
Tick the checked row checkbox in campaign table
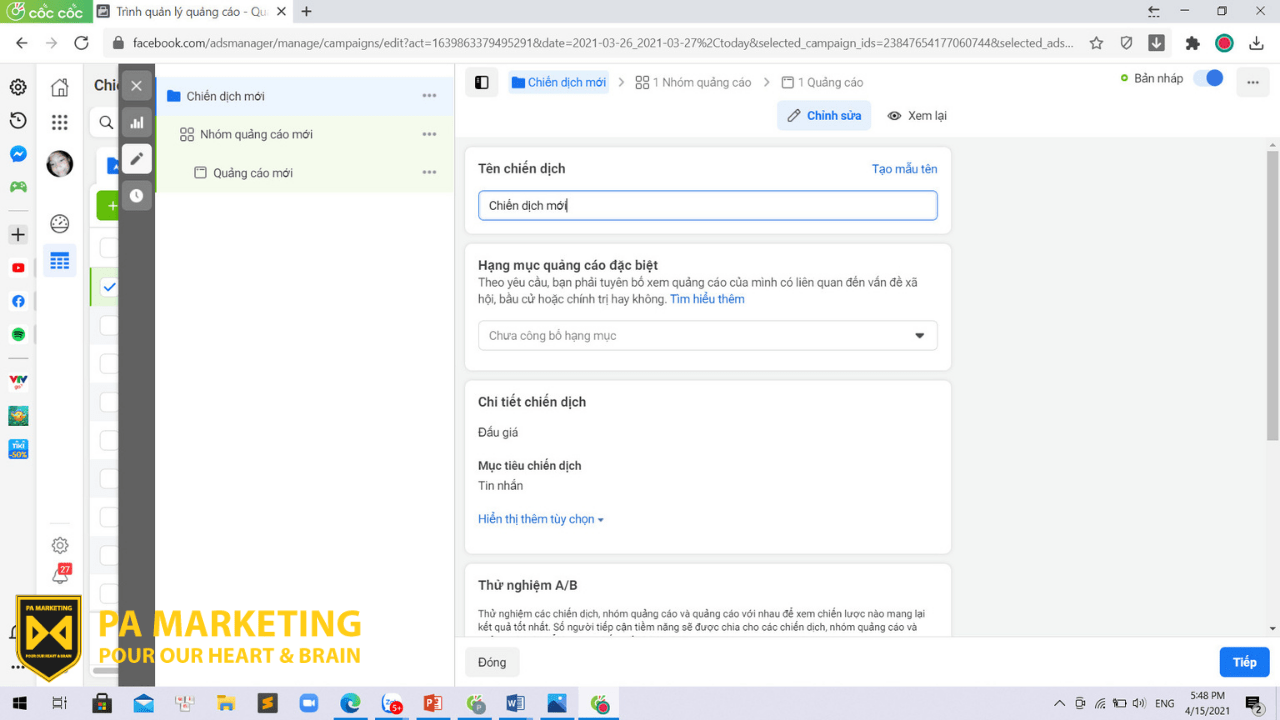(109, 287)
